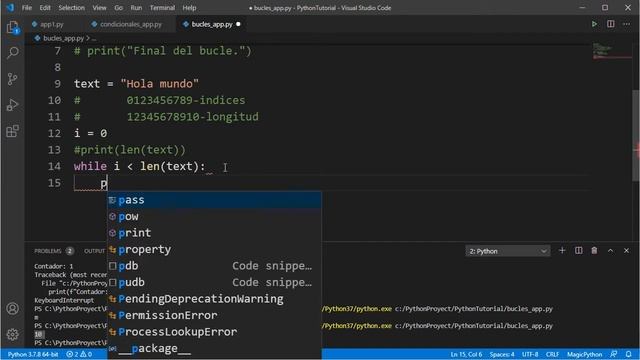Open File menu
This screenshot has height=360, width=640.
27,8
